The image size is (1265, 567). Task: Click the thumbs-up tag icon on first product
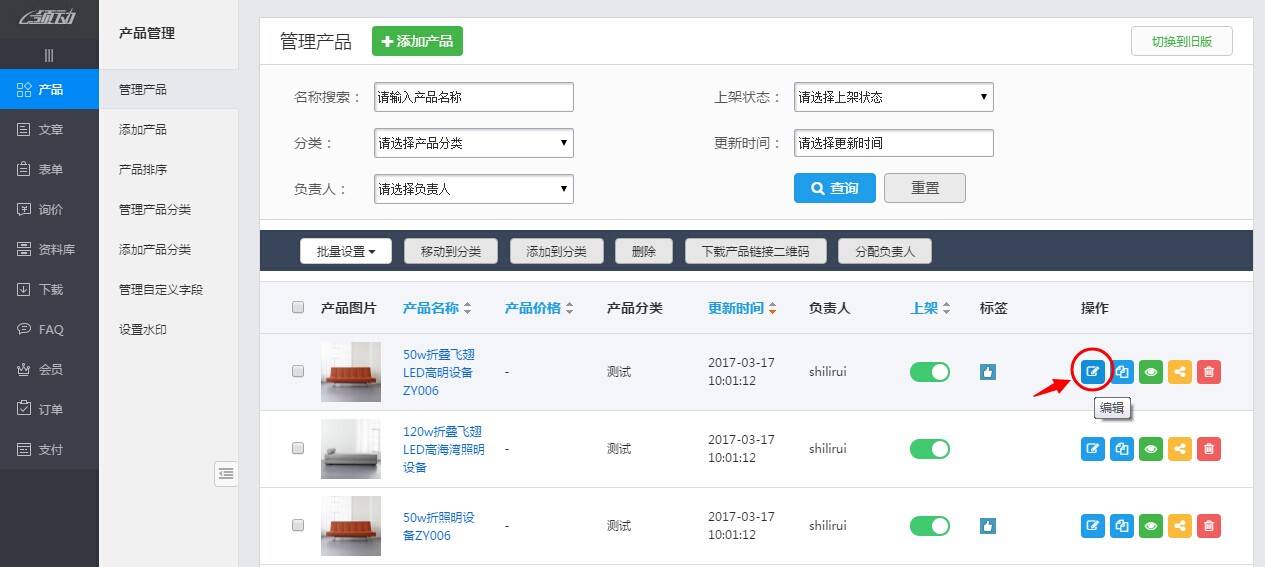(x=988, y=372)
